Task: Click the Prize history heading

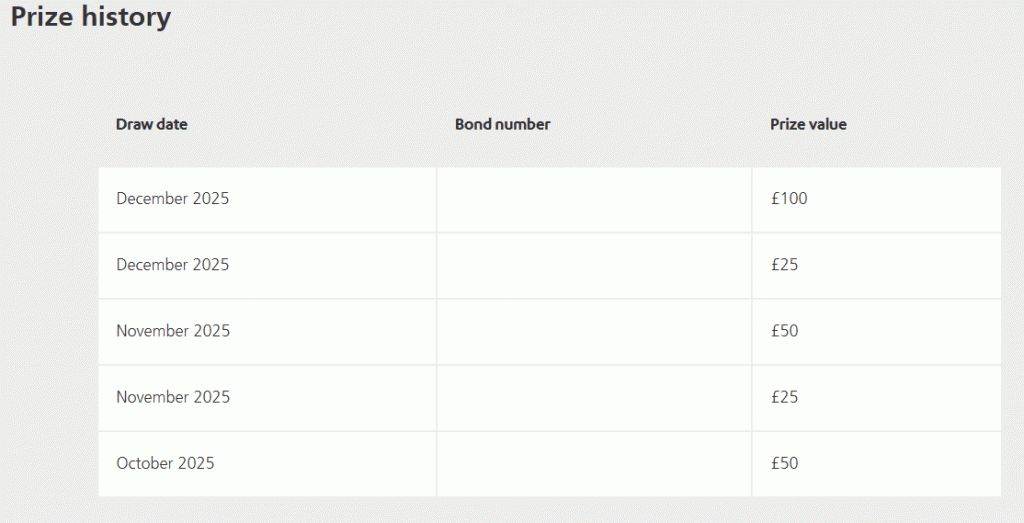Action: click(91, 17)
